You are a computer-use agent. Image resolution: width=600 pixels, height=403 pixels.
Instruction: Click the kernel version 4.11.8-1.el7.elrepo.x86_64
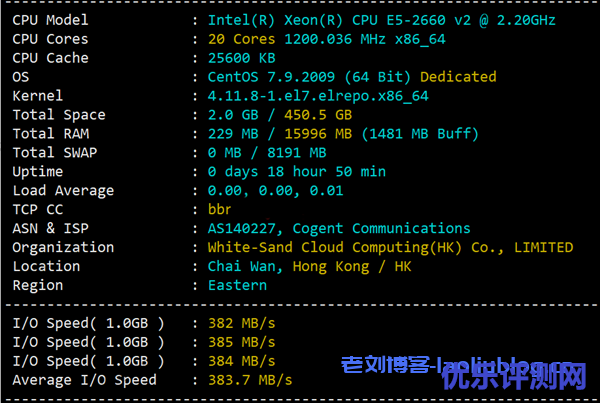point(318,96)
